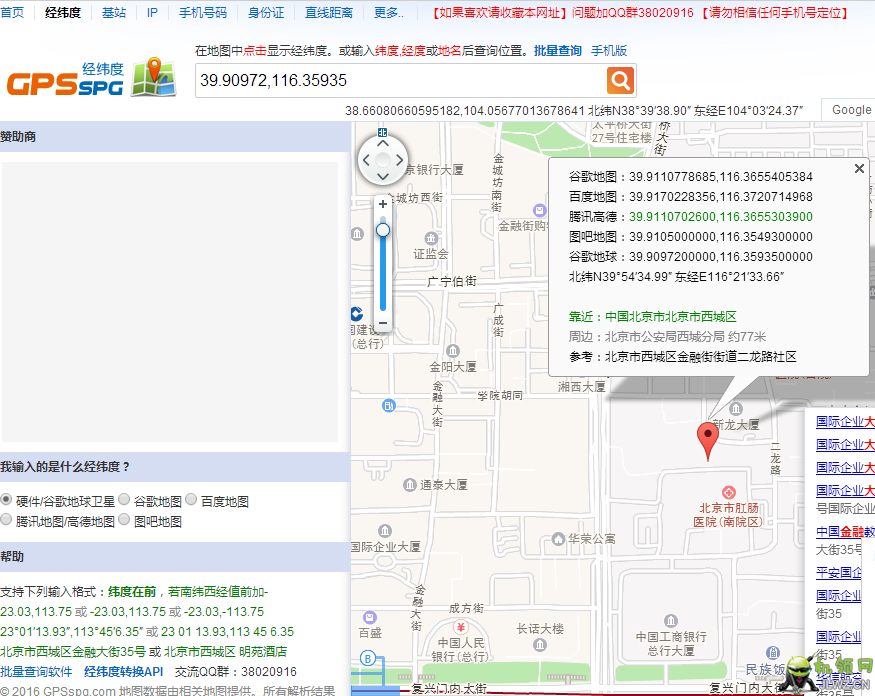875x696 pixels.
Task: Click the coordinate search input field
Action: click(x=401, y=80)
